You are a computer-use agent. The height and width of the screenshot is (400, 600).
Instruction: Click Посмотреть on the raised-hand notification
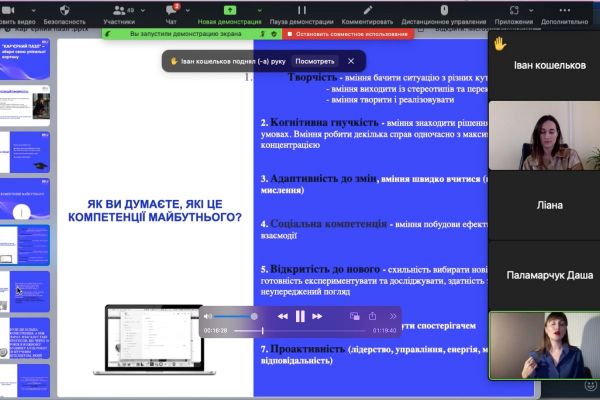point(314,61)
